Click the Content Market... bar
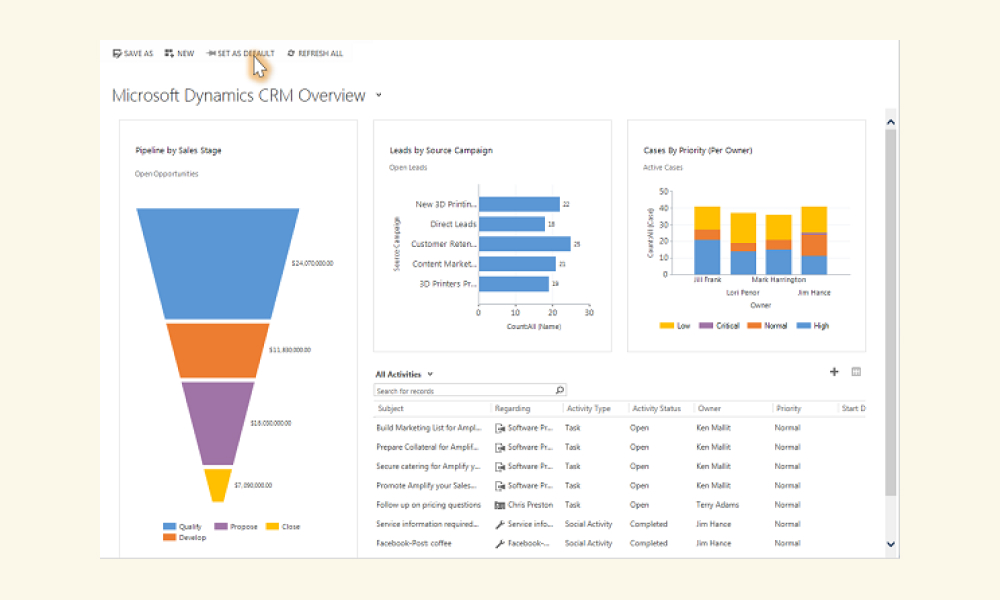Image resolution: width=1000 pixels, height=600 pixels. [x=517, y=263]
